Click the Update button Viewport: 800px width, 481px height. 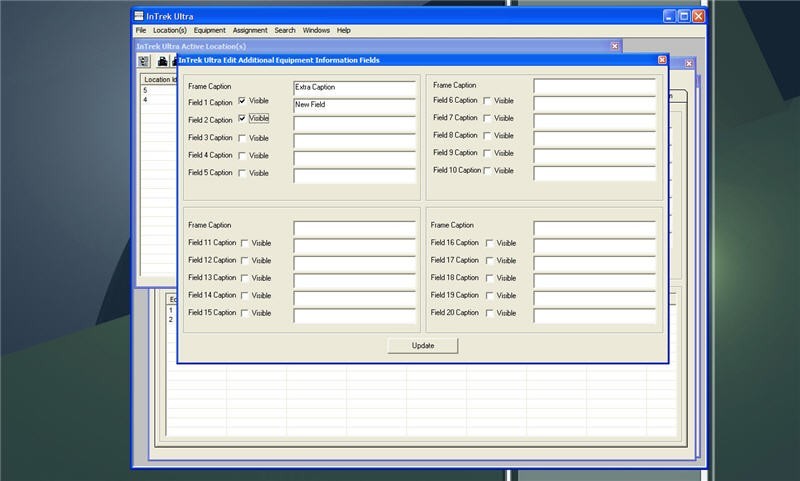tap(423, 345)
